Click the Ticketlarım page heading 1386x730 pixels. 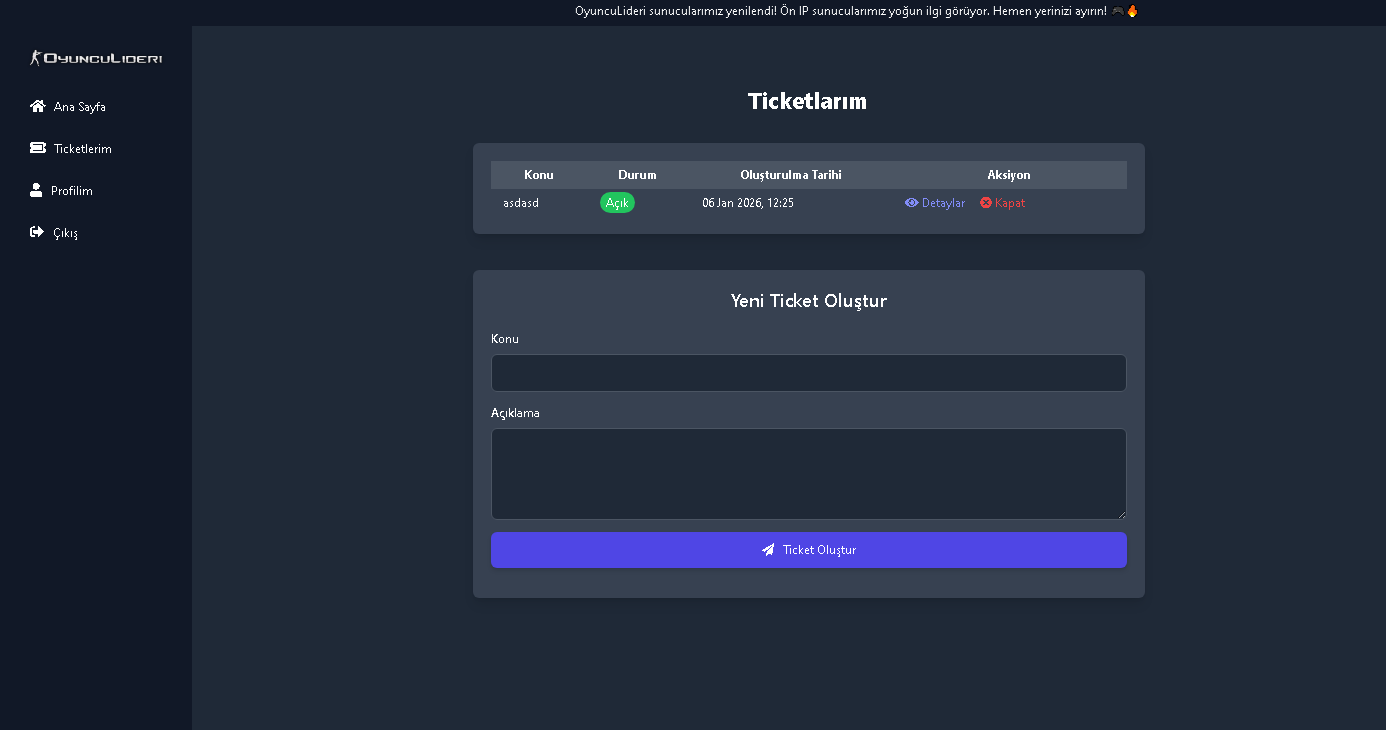(808, 101)
